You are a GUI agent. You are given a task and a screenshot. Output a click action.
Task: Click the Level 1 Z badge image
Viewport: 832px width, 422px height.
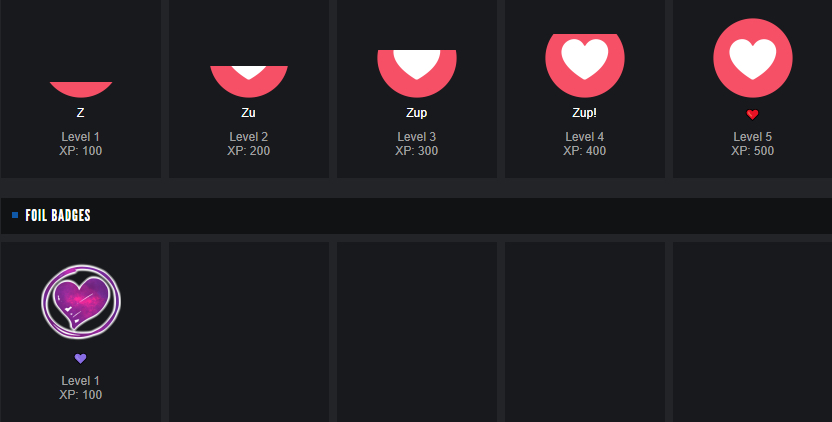81,89
